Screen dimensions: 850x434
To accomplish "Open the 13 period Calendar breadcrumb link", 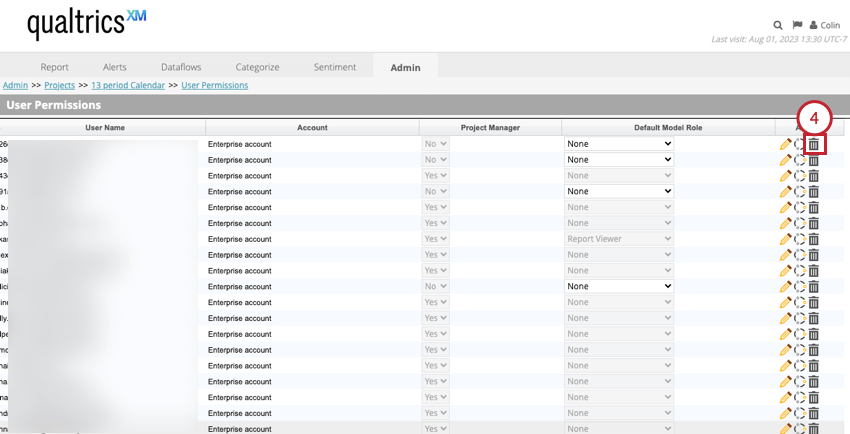I will coord(129,86).
